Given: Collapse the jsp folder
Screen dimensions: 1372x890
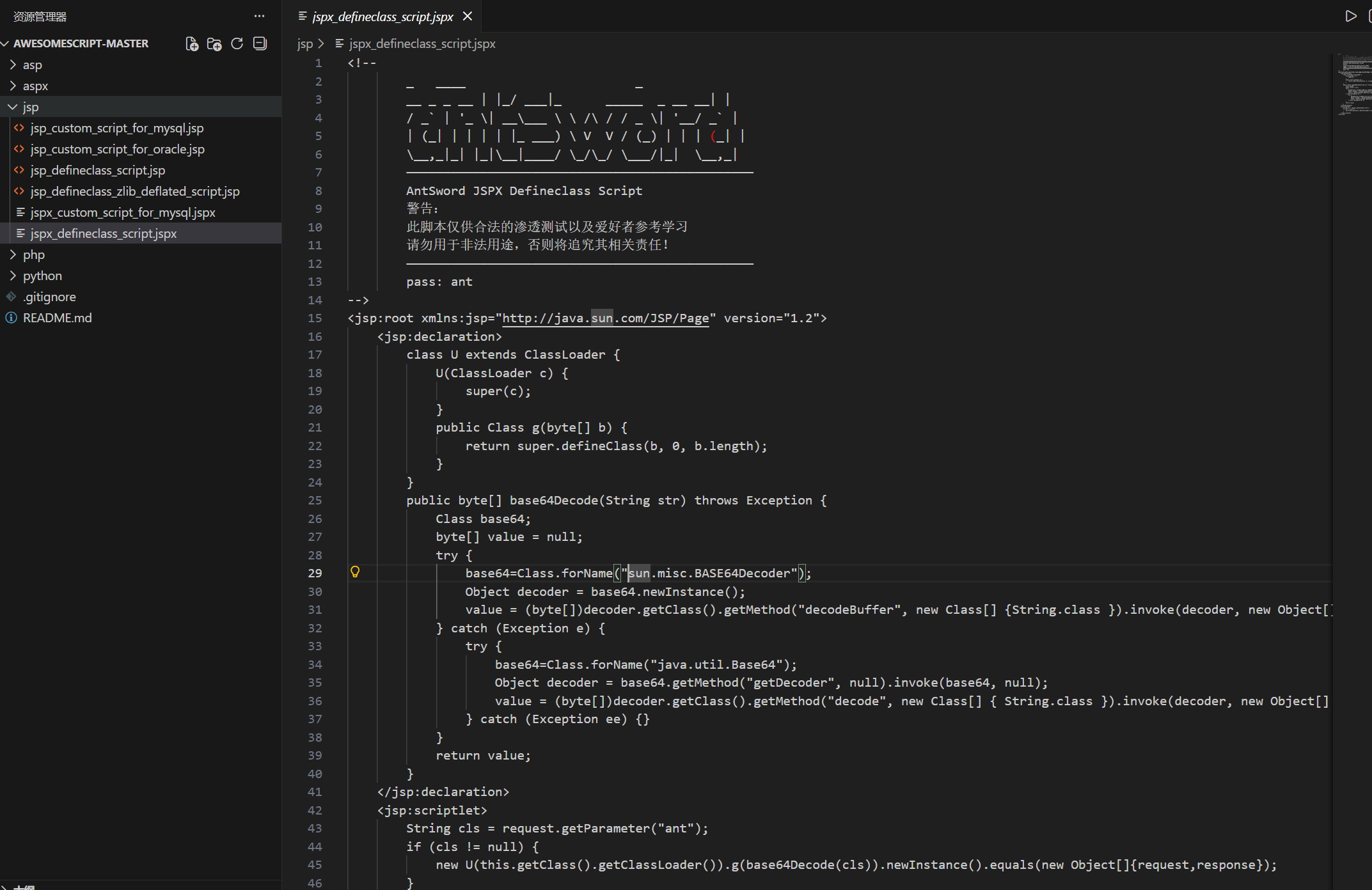Looking at the screenshot, I should click(30, 107).
